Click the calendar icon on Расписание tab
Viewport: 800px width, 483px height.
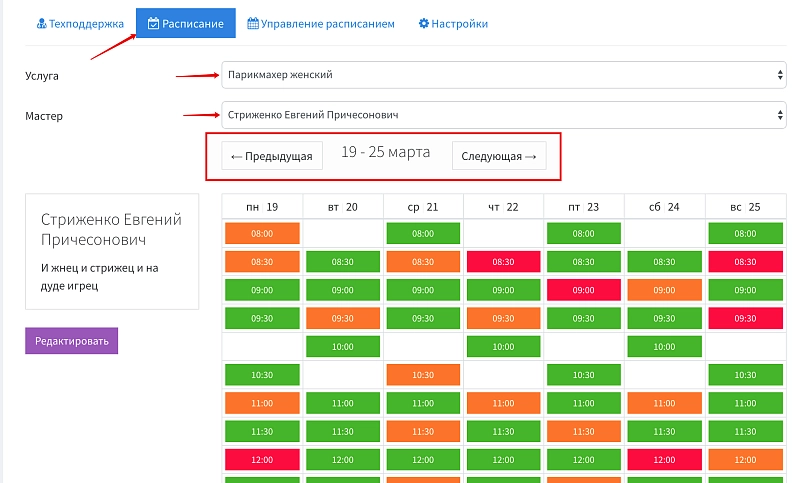tap(153, 23)
